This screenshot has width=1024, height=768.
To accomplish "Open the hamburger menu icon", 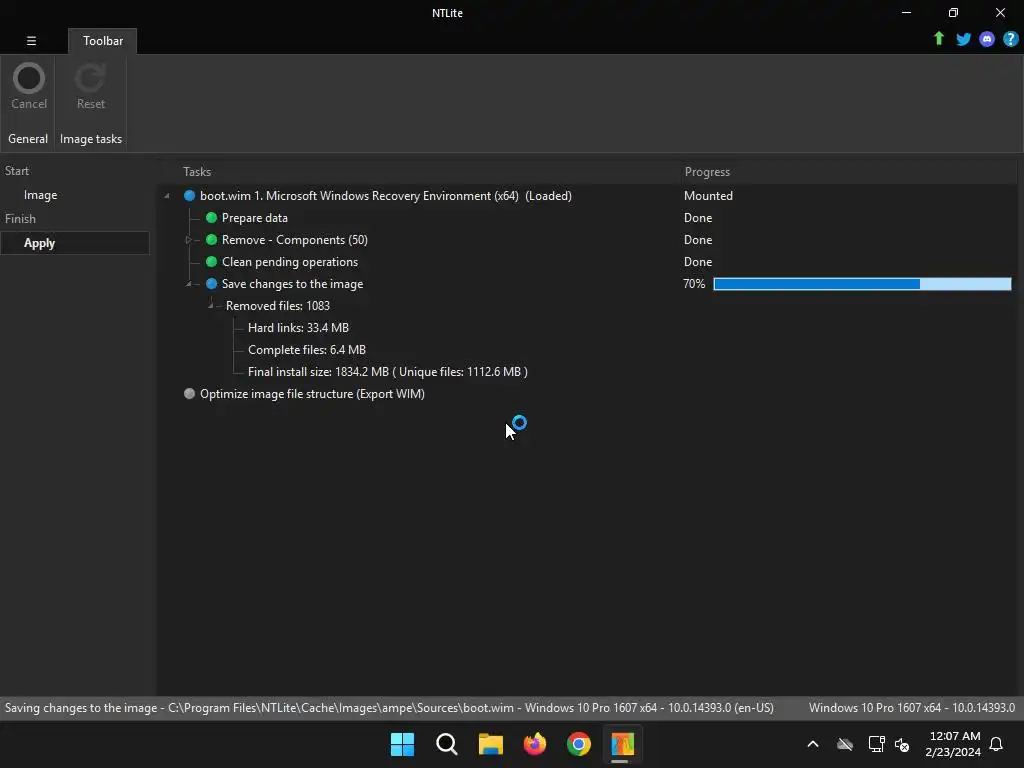I will click(31, 40).
